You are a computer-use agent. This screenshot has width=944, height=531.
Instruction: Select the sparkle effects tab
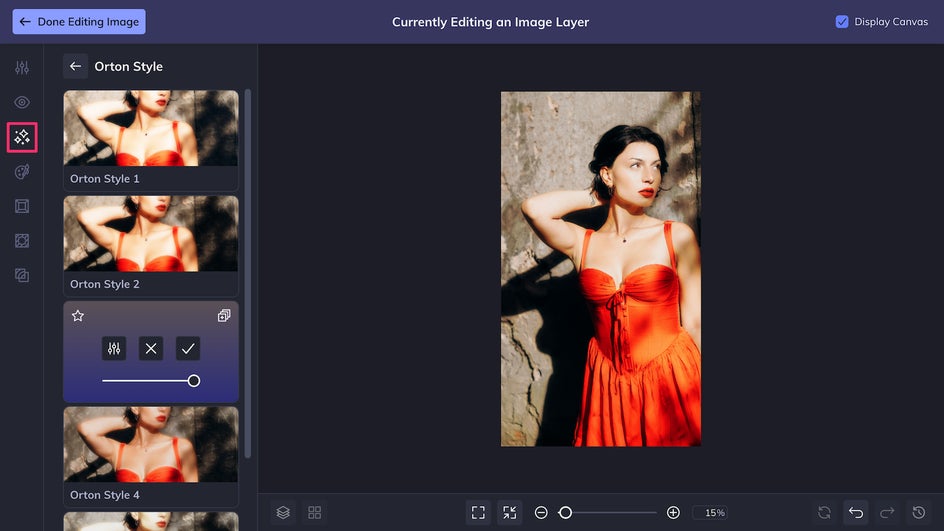coord(22,137)
